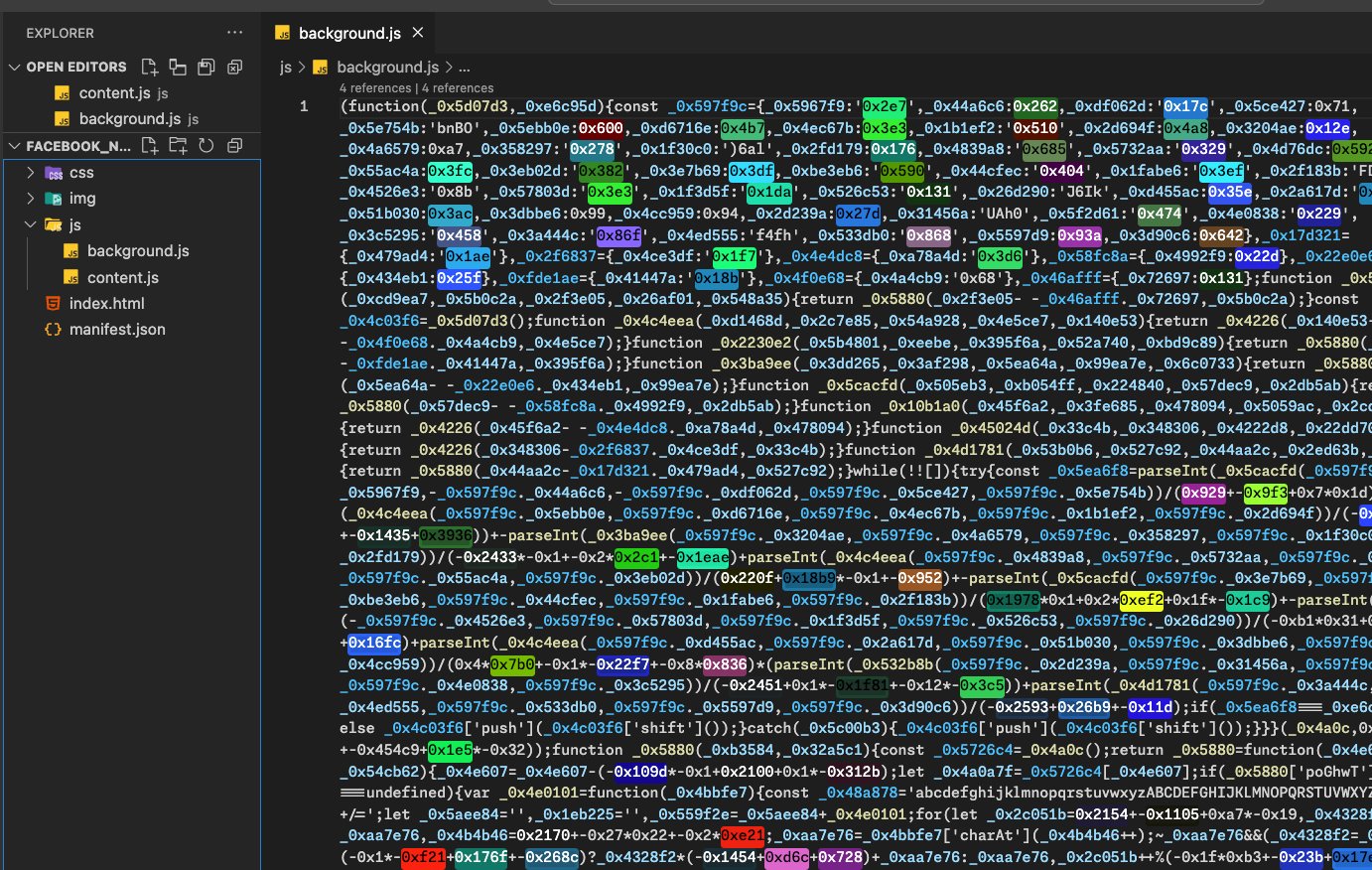Collapse all folders in the Explorer

[235, 146]
